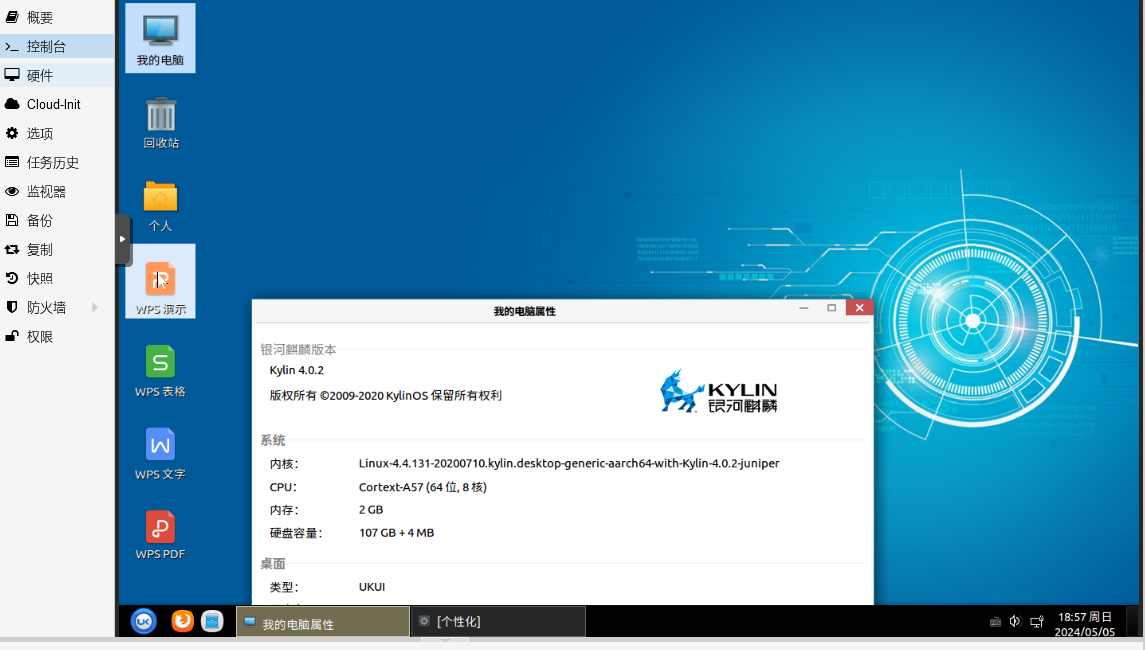
Task: Click the KYLIN logo in properties window
Action: click(719, 391)
